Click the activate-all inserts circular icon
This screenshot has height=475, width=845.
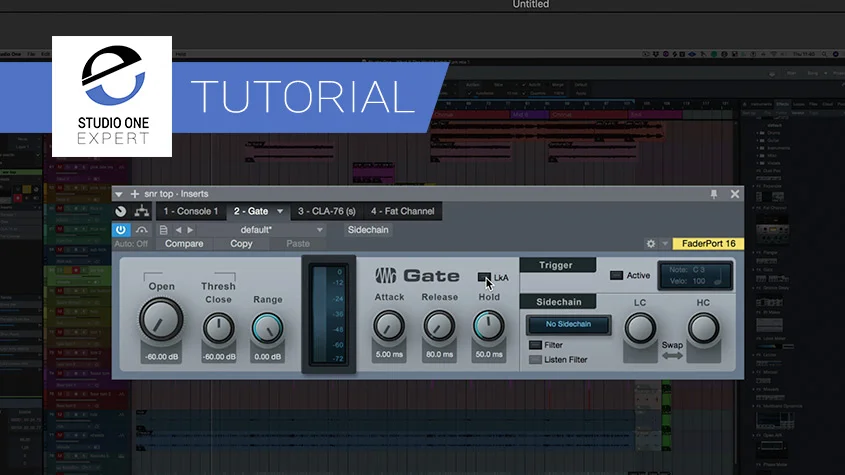(x=121, y=211)
